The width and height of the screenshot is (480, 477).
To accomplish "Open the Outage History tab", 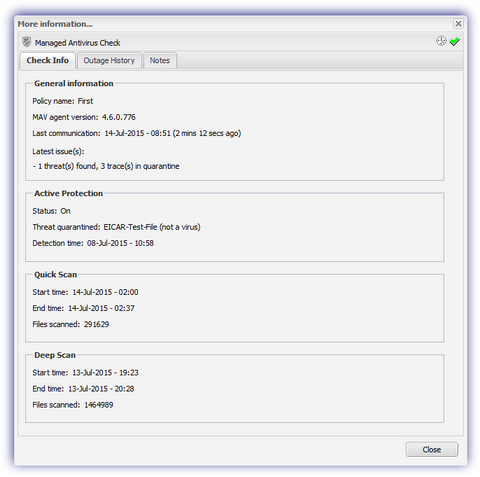I will tap(109, 60).
